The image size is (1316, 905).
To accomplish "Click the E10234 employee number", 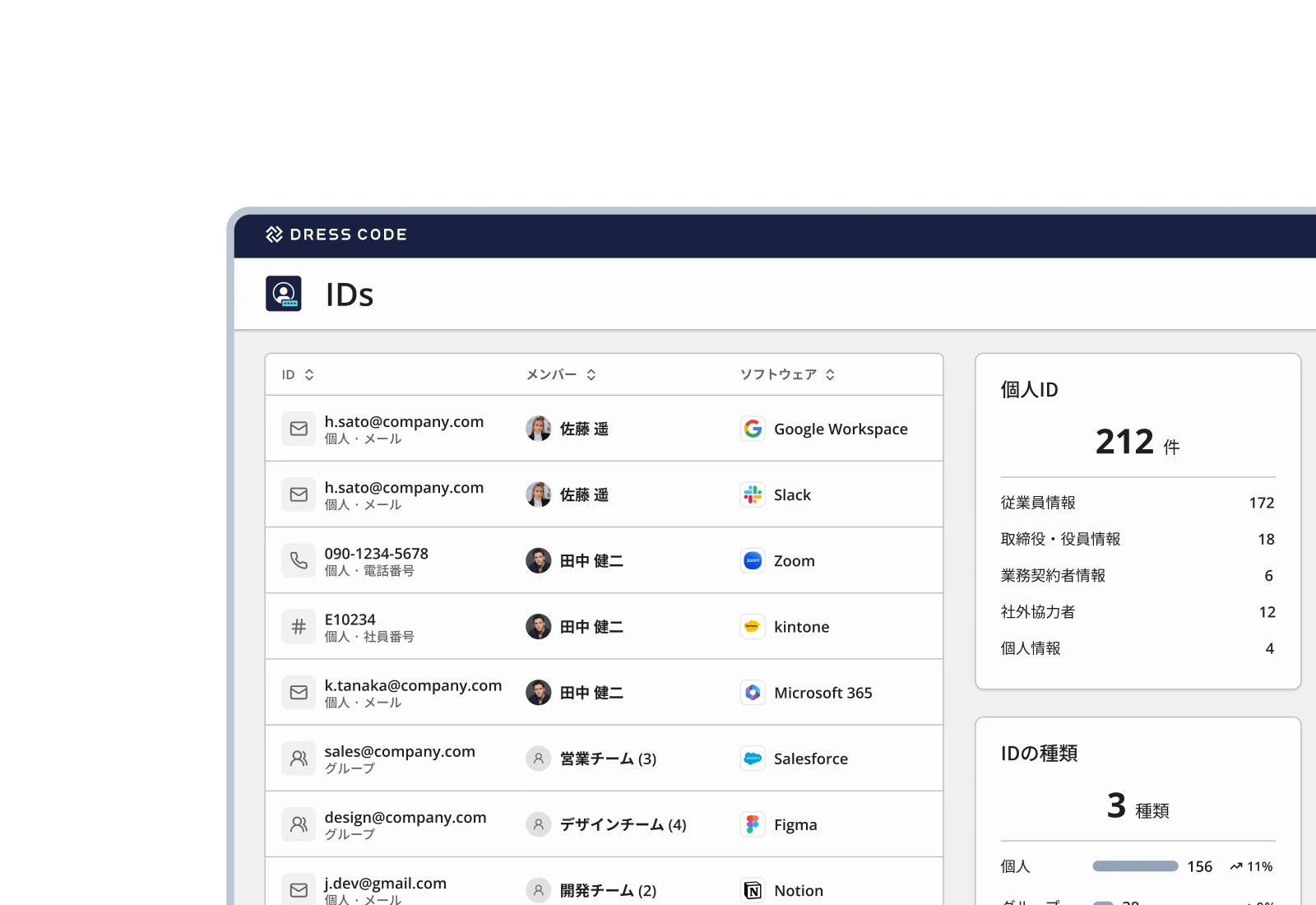I will 350,620.
